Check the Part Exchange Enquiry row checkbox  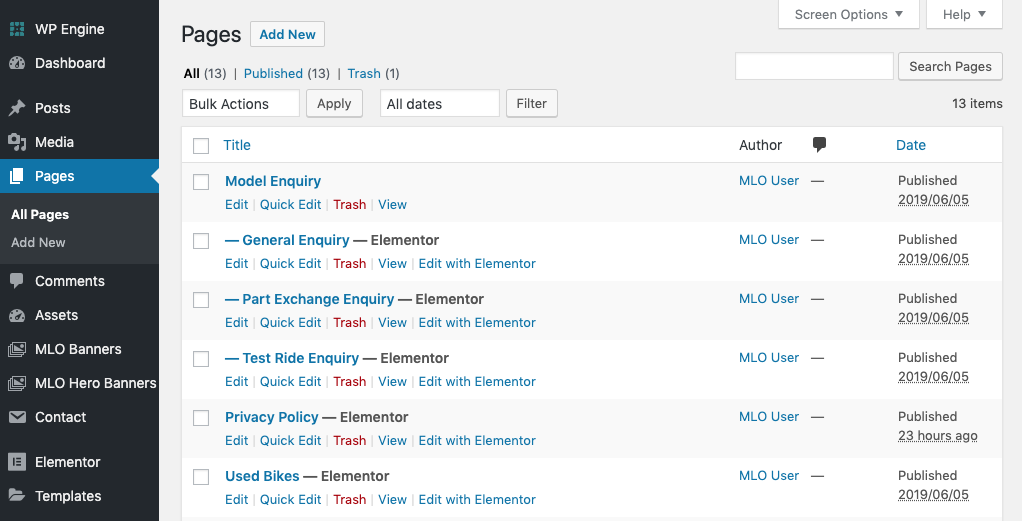pyautogui.click(x=201, y=300)
